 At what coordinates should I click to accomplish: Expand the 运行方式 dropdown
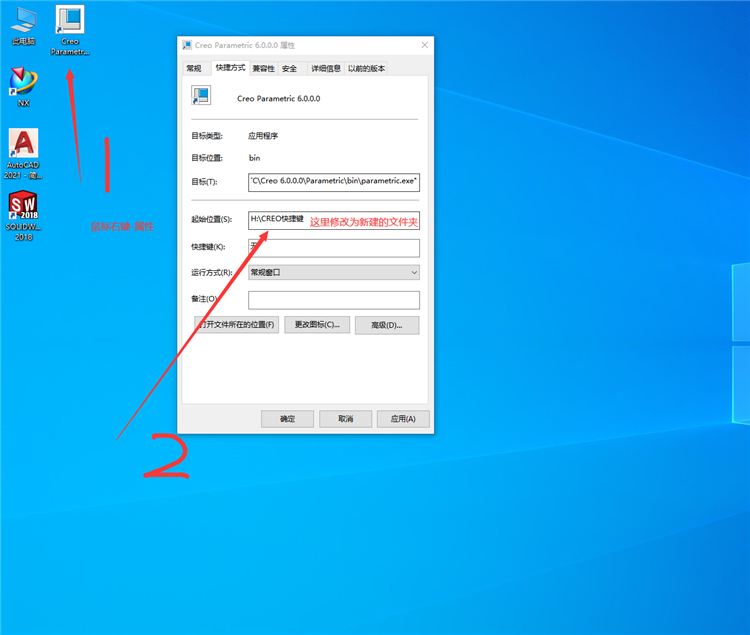(334, 272)
